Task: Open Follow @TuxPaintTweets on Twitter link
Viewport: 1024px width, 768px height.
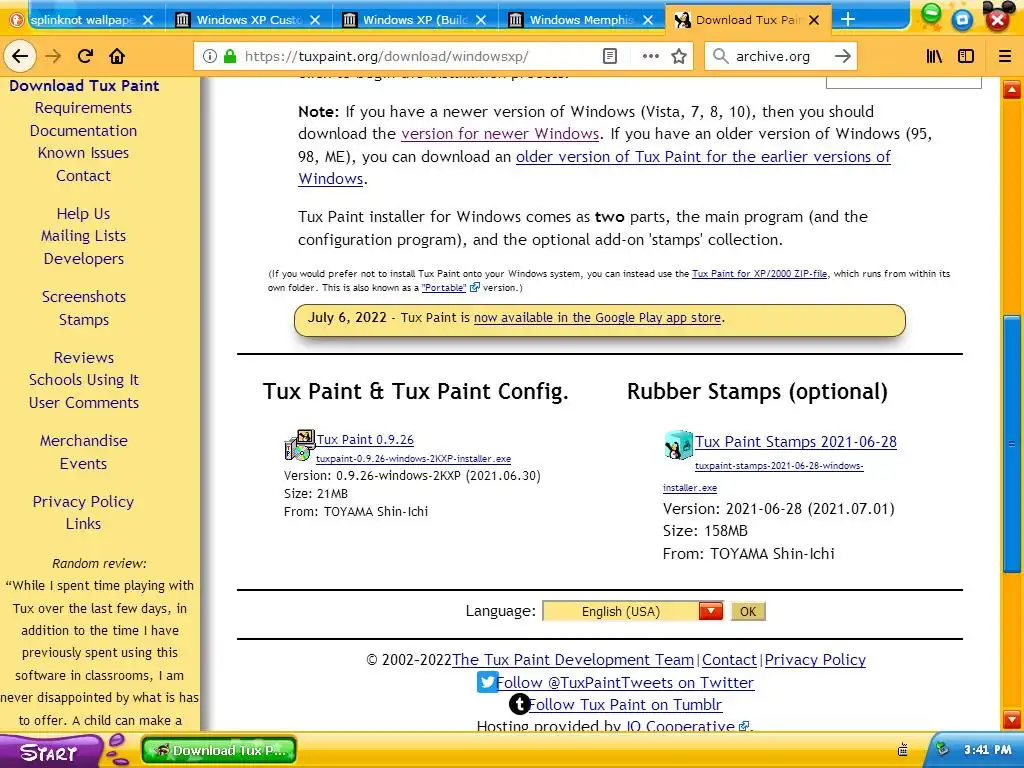Action: 625,682
